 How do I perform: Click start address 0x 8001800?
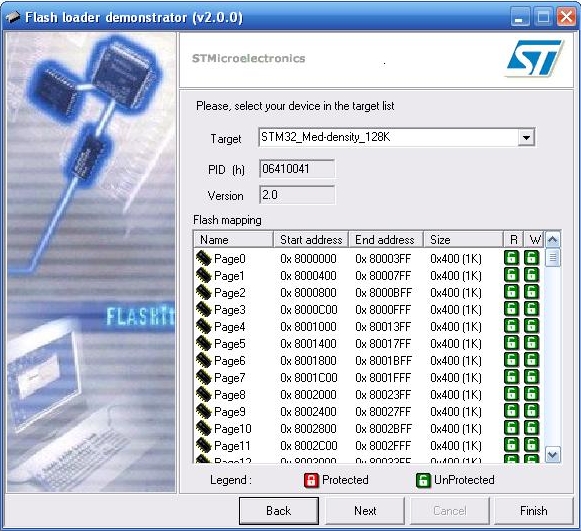[308, 361]
